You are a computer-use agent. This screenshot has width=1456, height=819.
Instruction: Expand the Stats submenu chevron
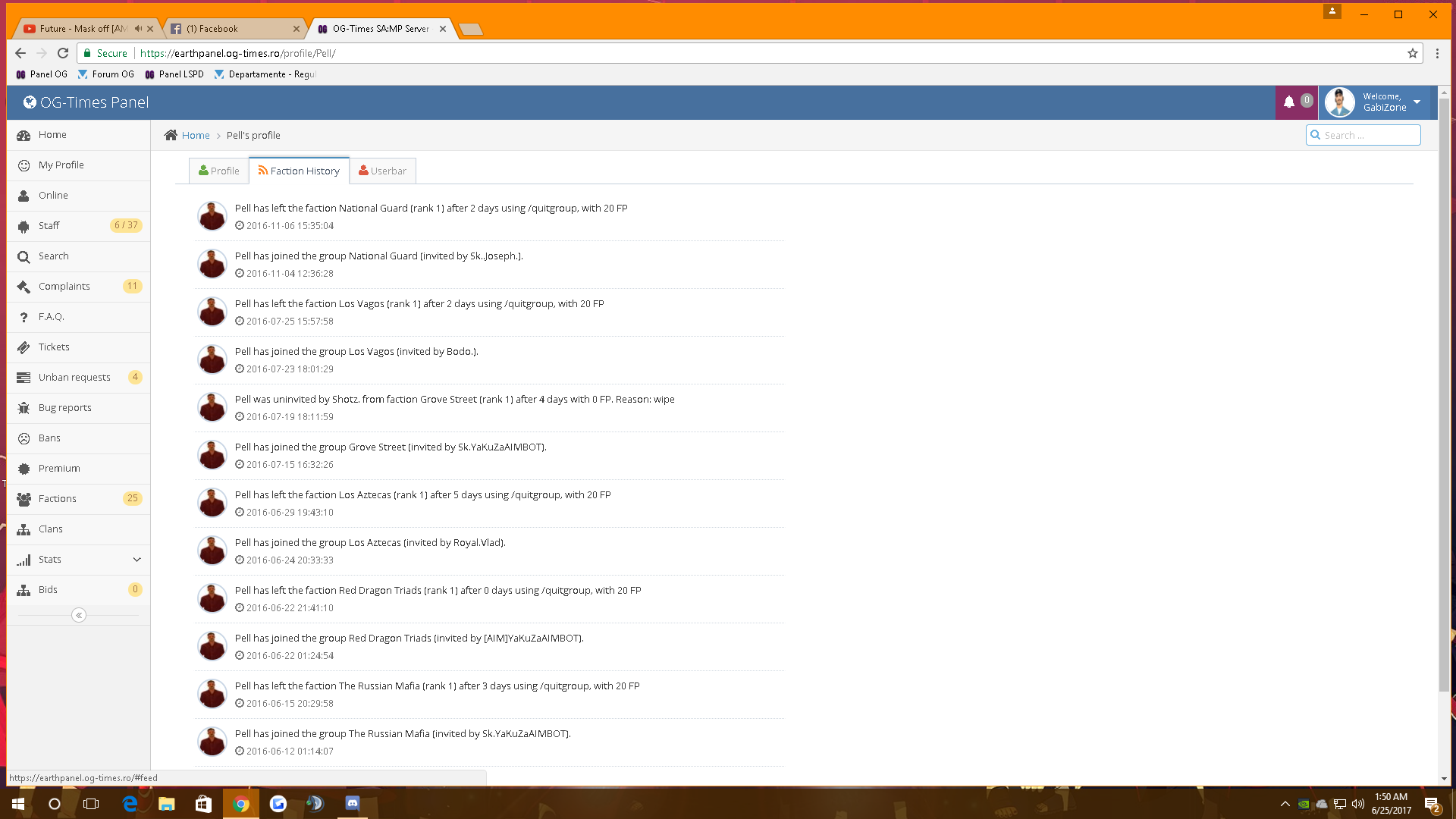point(136,560)
